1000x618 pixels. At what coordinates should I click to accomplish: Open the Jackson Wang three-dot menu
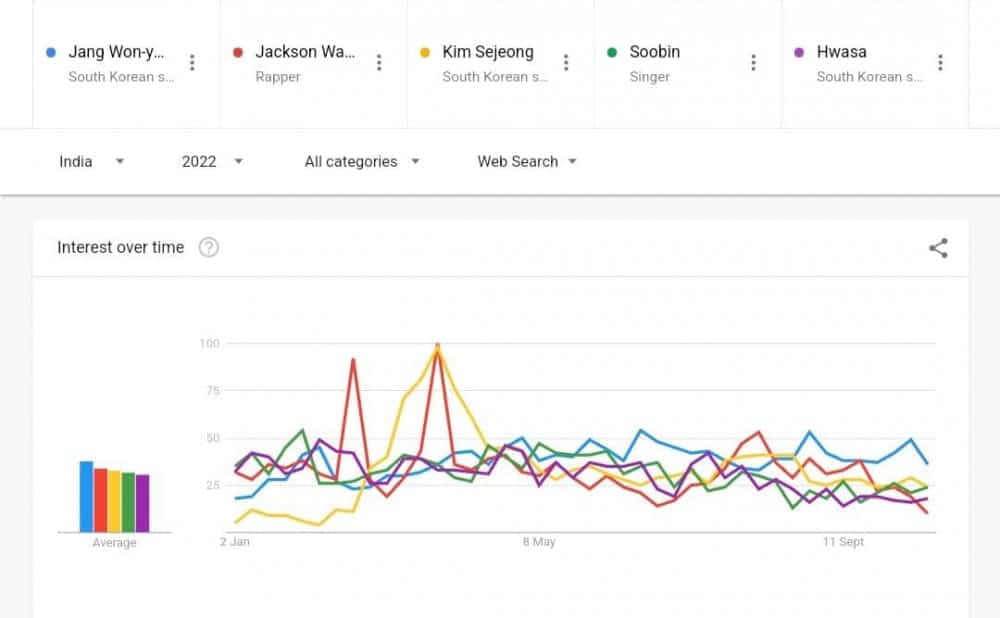click(x=379, y=63)
